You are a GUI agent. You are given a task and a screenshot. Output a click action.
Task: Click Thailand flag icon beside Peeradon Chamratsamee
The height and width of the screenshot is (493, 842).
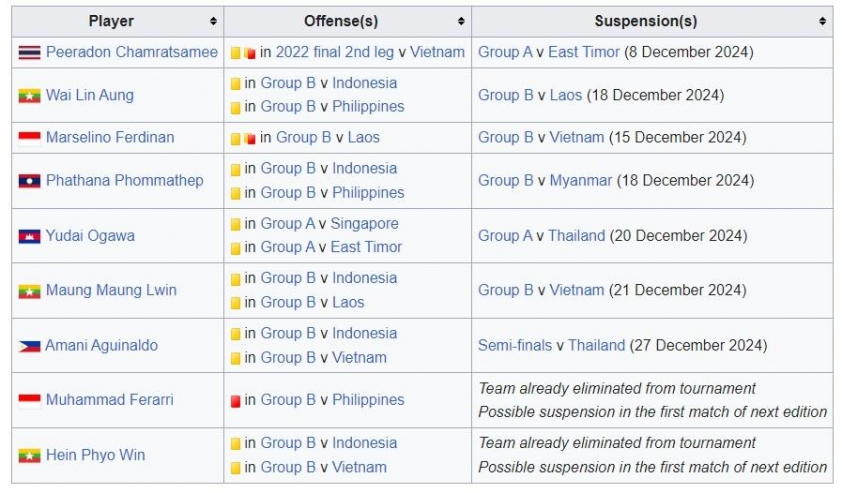(x=30, y=53)
